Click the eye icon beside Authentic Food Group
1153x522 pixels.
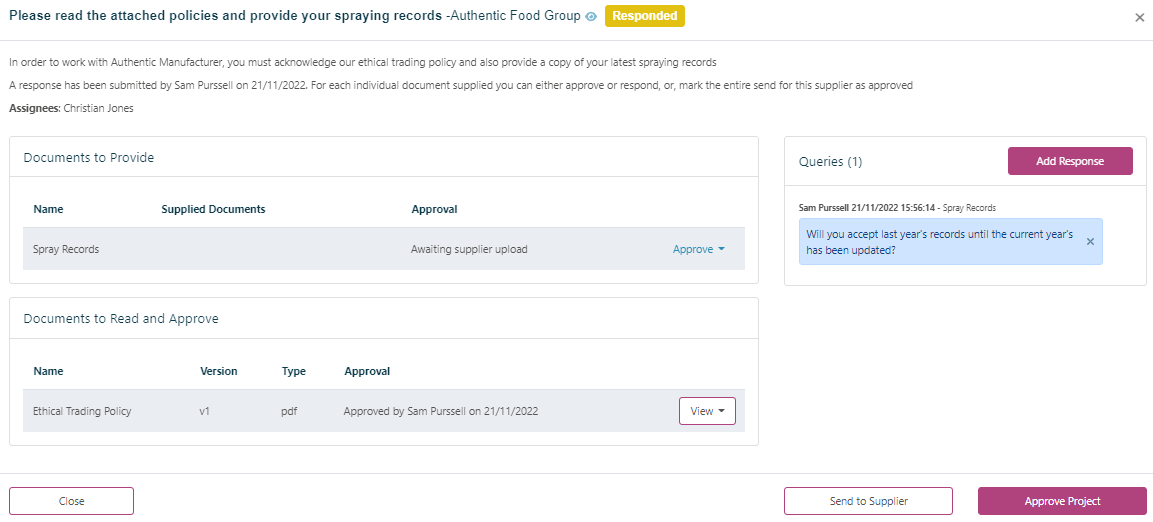pos(591,17)
